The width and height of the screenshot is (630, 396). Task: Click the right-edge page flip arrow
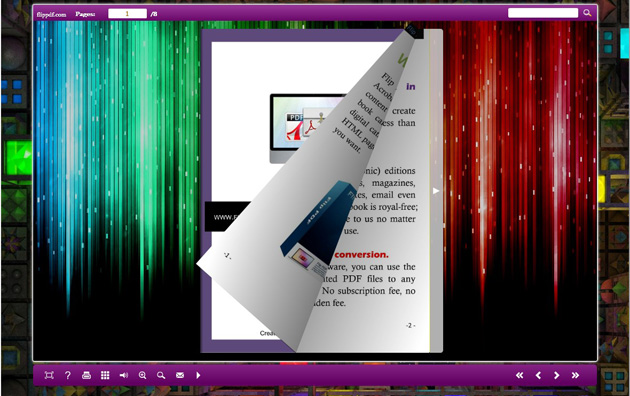[x=436, y=191]
